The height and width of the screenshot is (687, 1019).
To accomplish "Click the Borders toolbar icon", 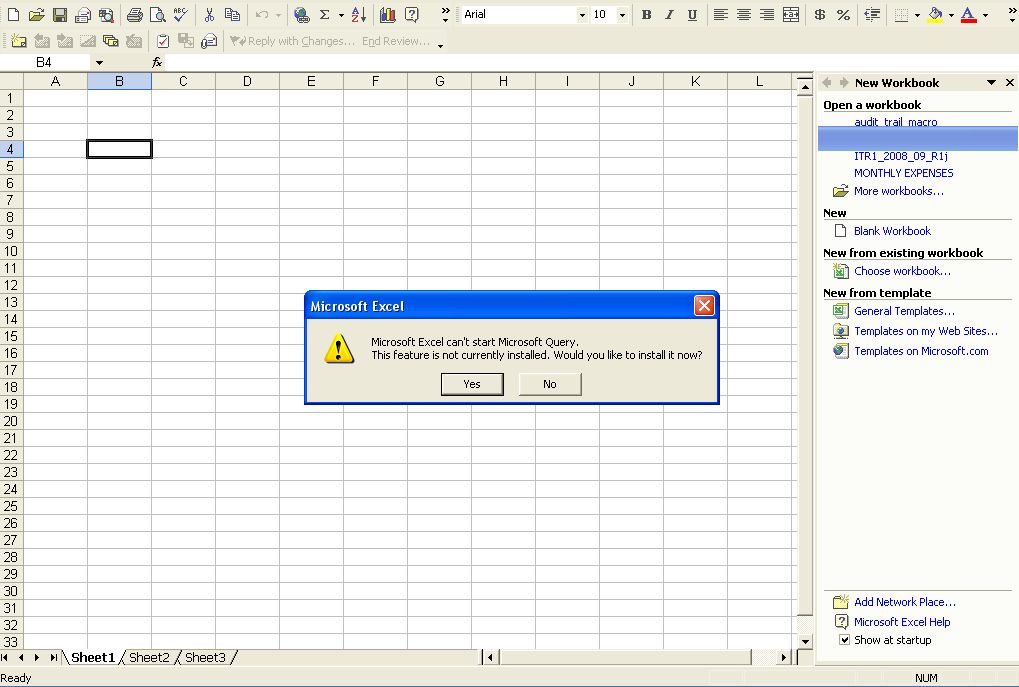I will tap(901, 14).
